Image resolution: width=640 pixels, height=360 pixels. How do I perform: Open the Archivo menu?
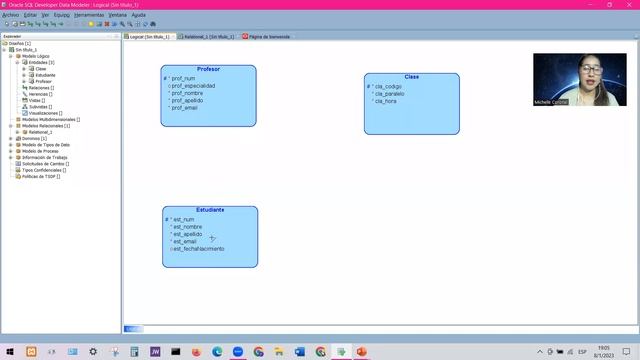[x=11, y=15]
